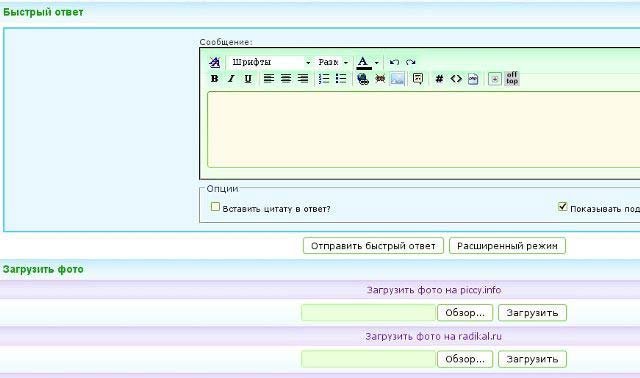Click the file field for radikal.ru
The height and width of the screenshot is (378, 640).
click(368, 359)
